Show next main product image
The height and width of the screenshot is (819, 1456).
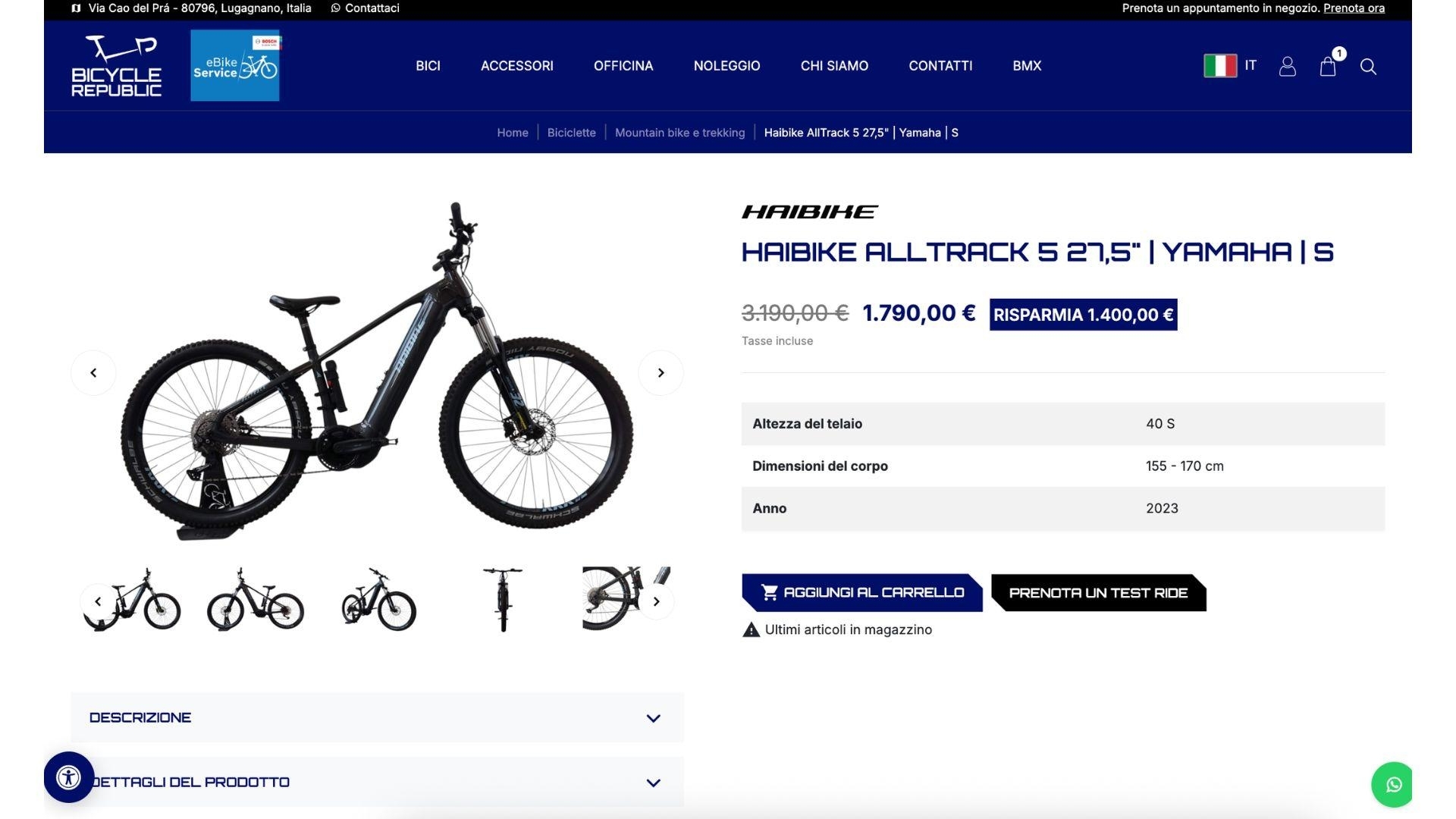661,372
